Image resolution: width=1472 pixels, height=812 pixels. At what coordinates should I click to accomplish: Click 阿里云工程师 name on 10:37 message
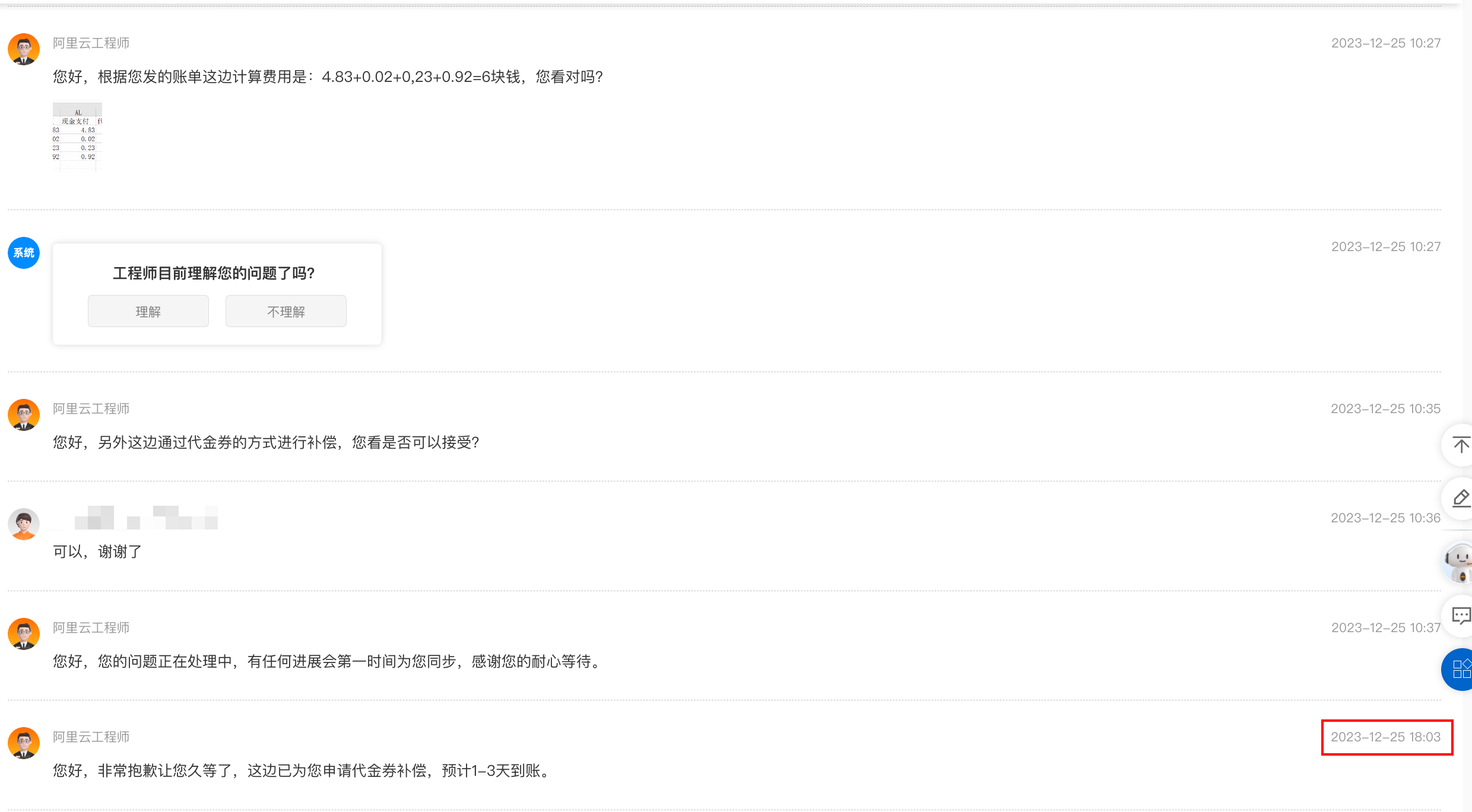(x=91, y=628)
